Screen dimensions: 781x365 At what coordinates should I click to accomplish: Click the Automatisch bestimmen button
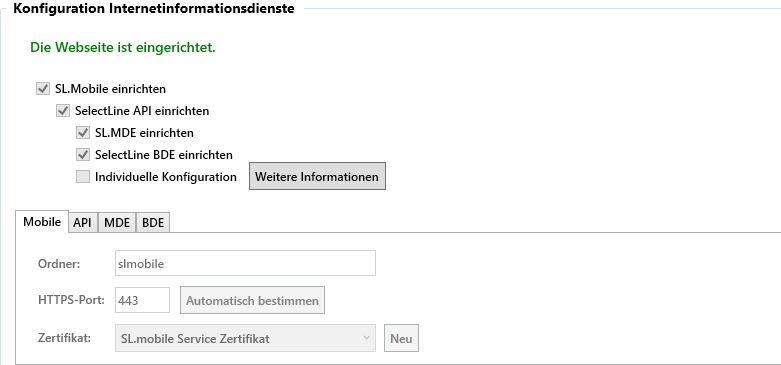pyautogui.click(x=252, y=300)
